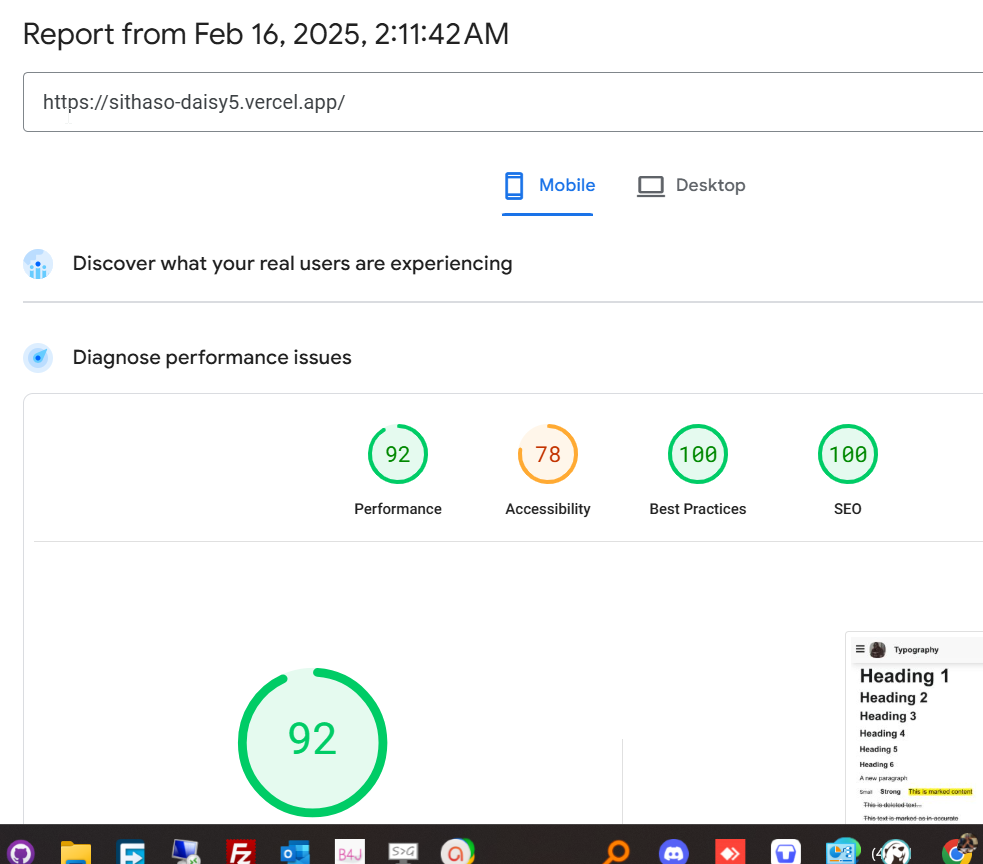Click the large 92 performance gauge
Viewport: 983px width, 864px height.
tap(312, 740)
